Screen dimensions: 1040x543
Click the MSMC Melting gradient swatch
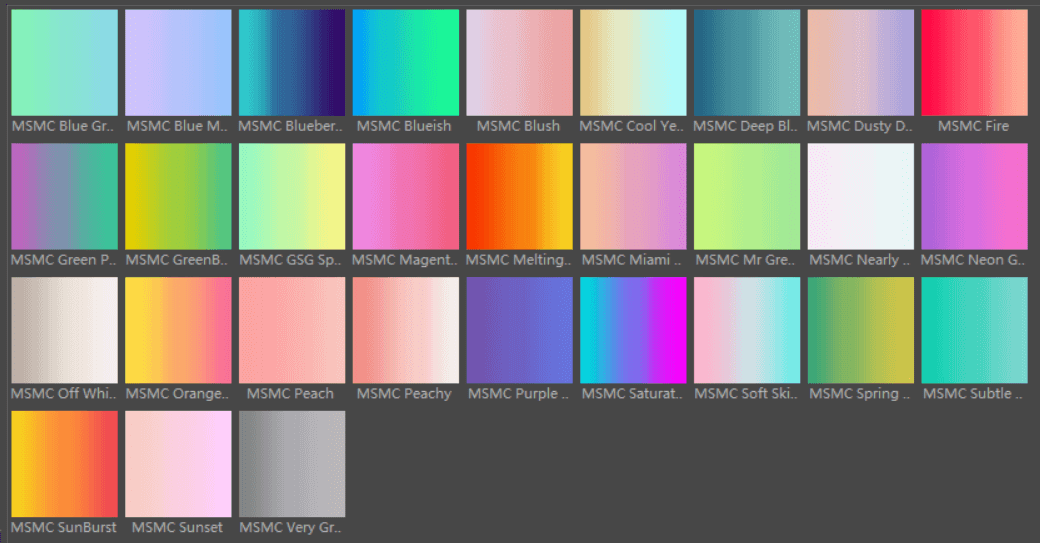(x=519, y=196)
